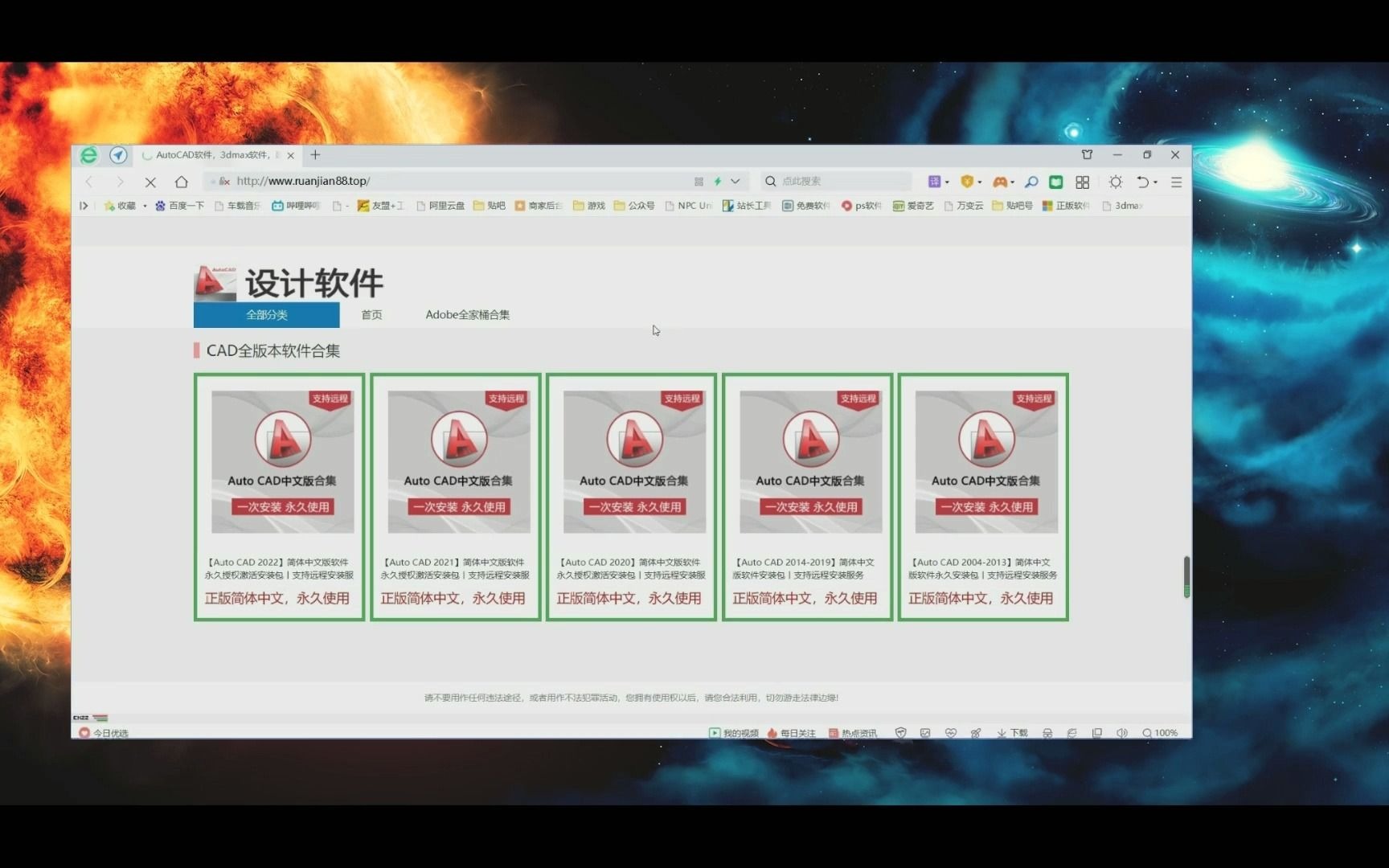Screen dimensions: 1389x868
Task: Click the 360 browser logo icon
Action: pyautogui.click(x=89, y=155)
